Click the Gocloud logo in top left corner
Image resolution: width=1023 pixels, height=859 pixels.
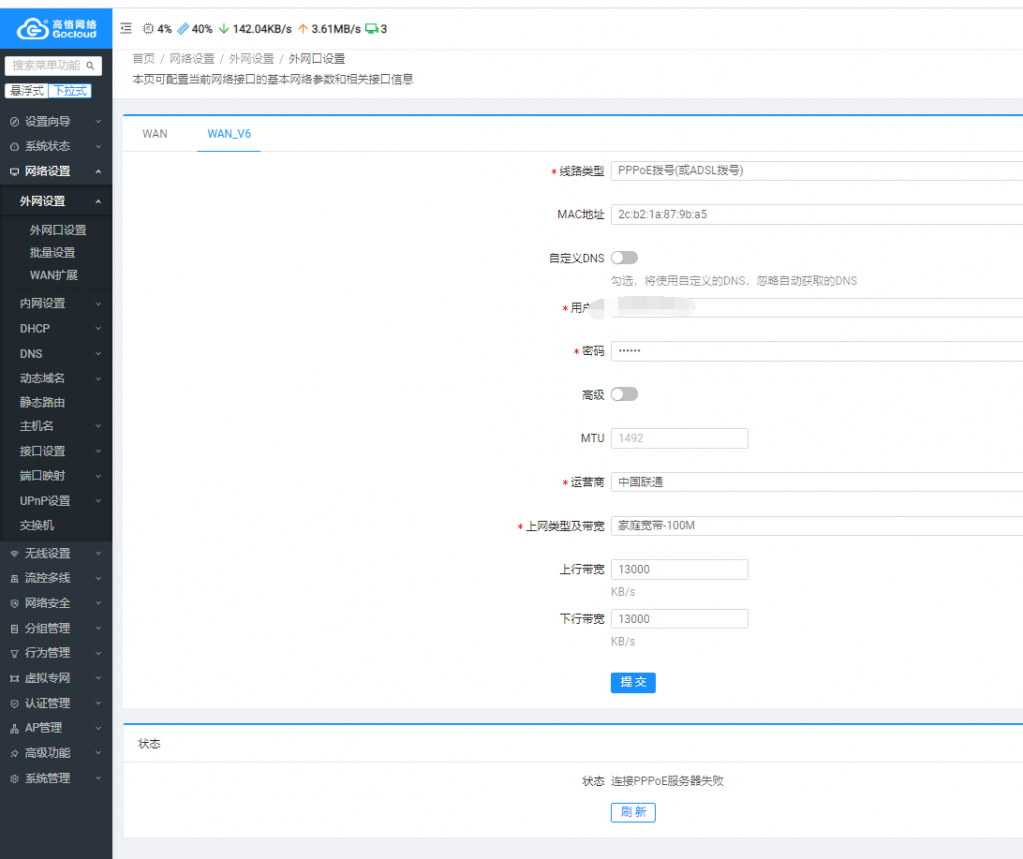pos(55,27)
